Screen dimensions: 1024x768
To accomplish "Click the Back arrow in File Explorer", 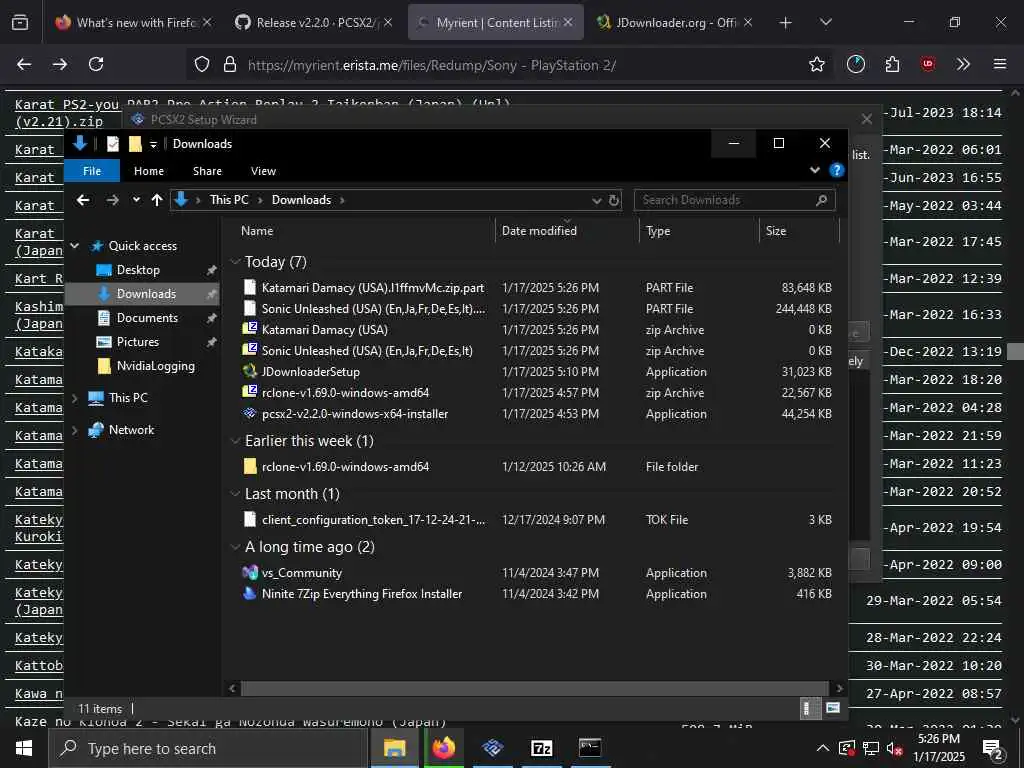I will point(83,200).
